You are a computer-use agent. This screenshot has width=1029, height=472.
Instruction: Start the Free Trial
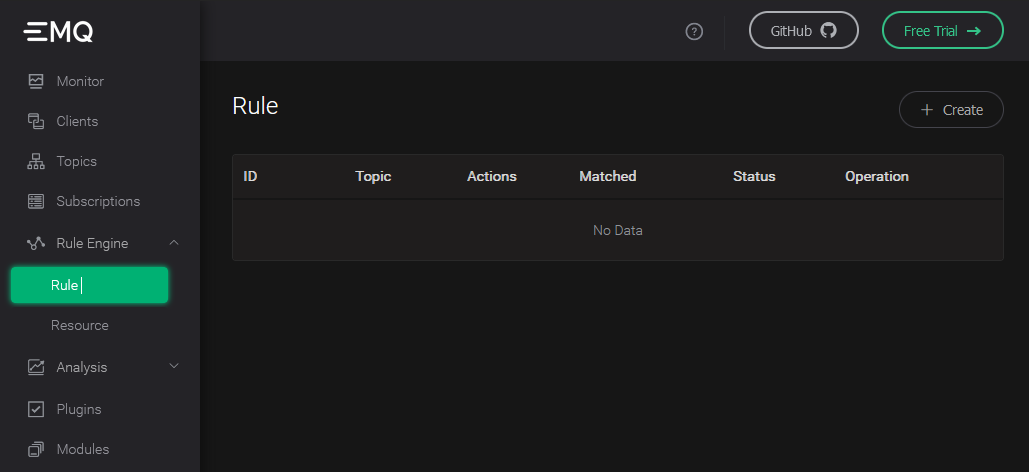point(942,30)
